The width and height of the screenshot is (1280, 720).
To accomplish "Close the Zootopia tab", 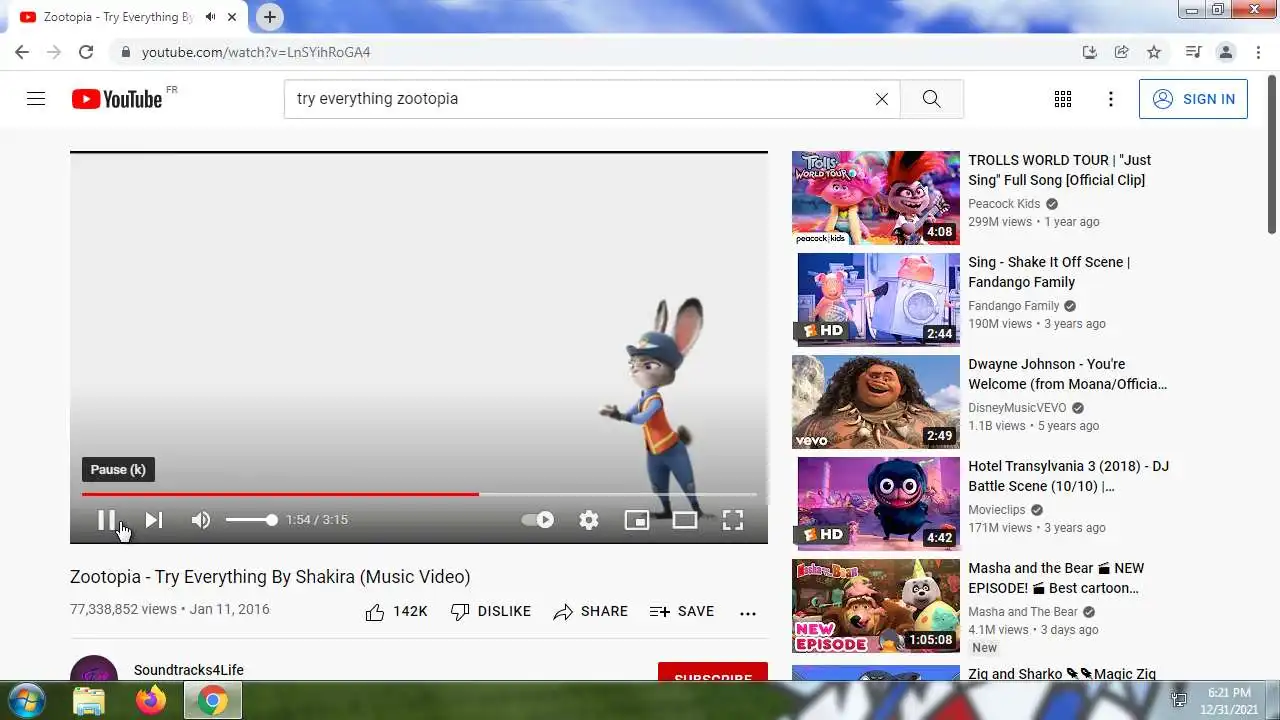I will tap(232, 17).
